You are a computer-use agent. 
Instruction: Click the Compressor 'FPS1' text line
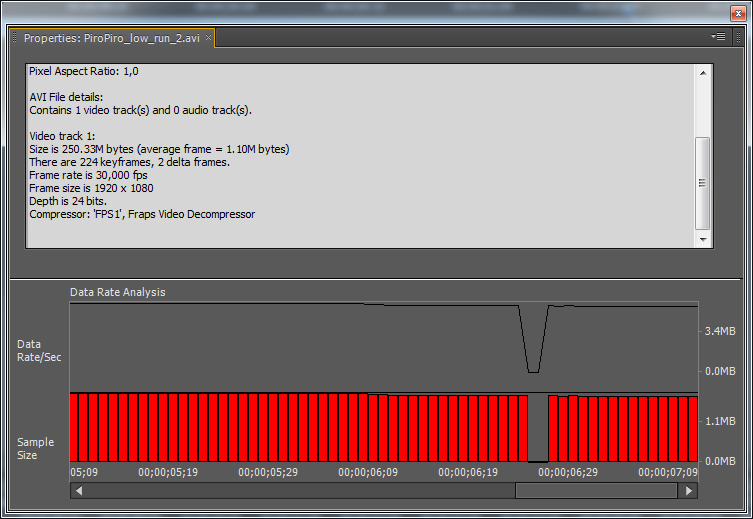click(x=142, y=214)
